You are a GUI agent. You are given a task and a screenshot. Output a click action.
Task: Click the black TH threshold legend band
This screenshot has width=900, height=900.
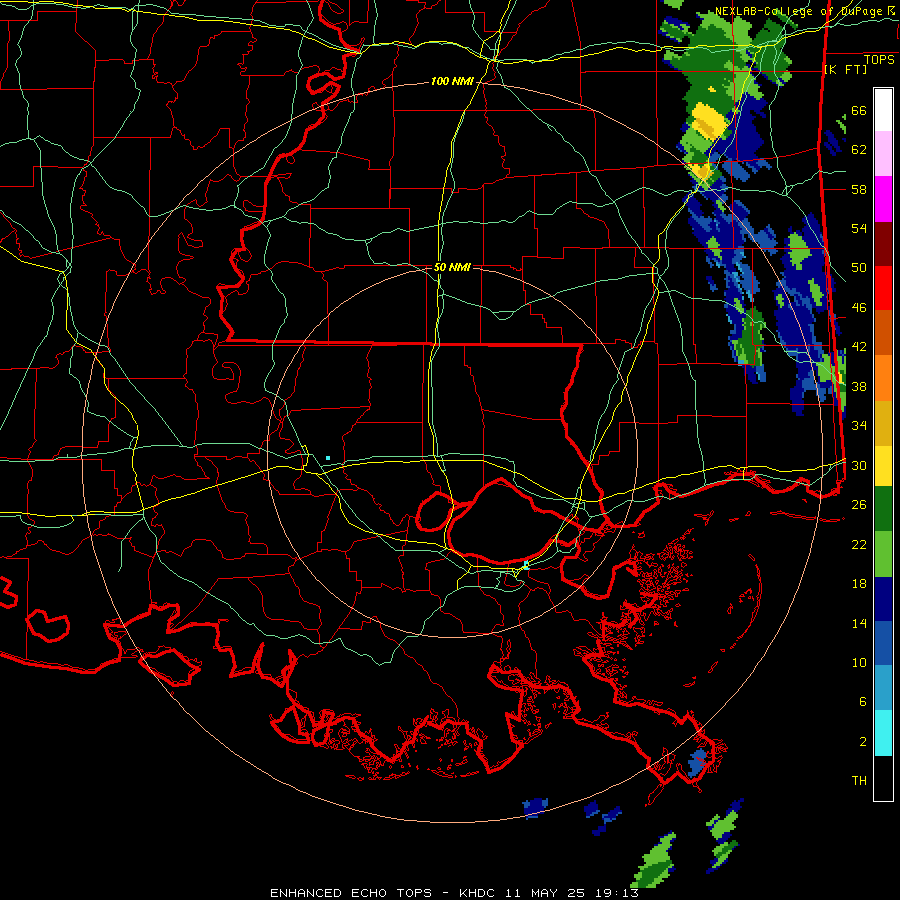pyautogui.click(x=883, y=778)
